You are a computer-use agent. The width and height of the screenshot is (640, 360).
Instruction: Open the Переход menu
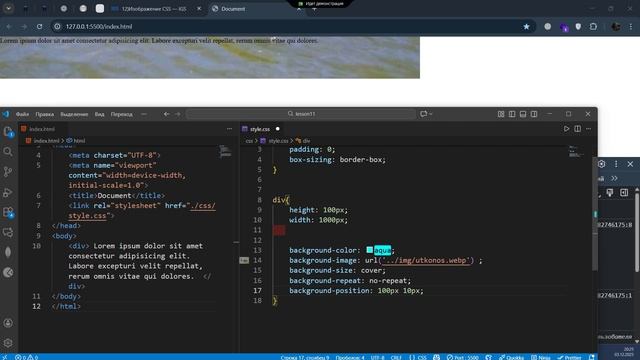(x=122, y=114)
